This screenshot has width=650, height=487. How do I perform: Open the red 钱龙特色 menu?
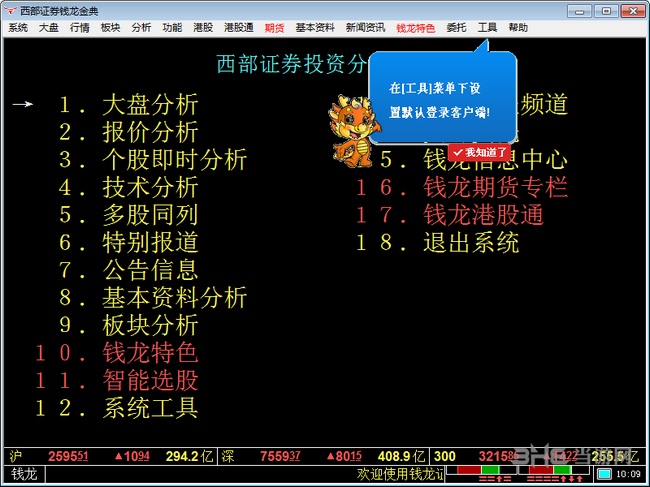416,28
